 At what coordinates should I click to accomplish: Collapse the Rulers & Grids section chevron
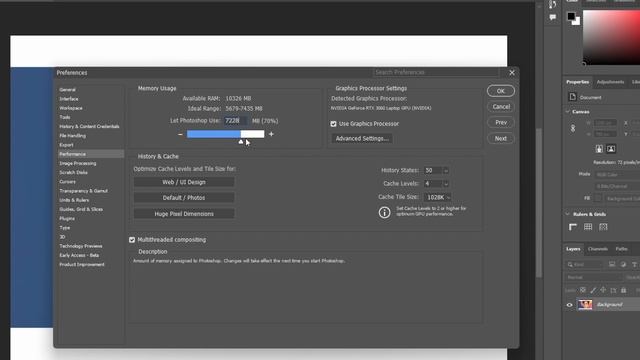pos(568,214)
